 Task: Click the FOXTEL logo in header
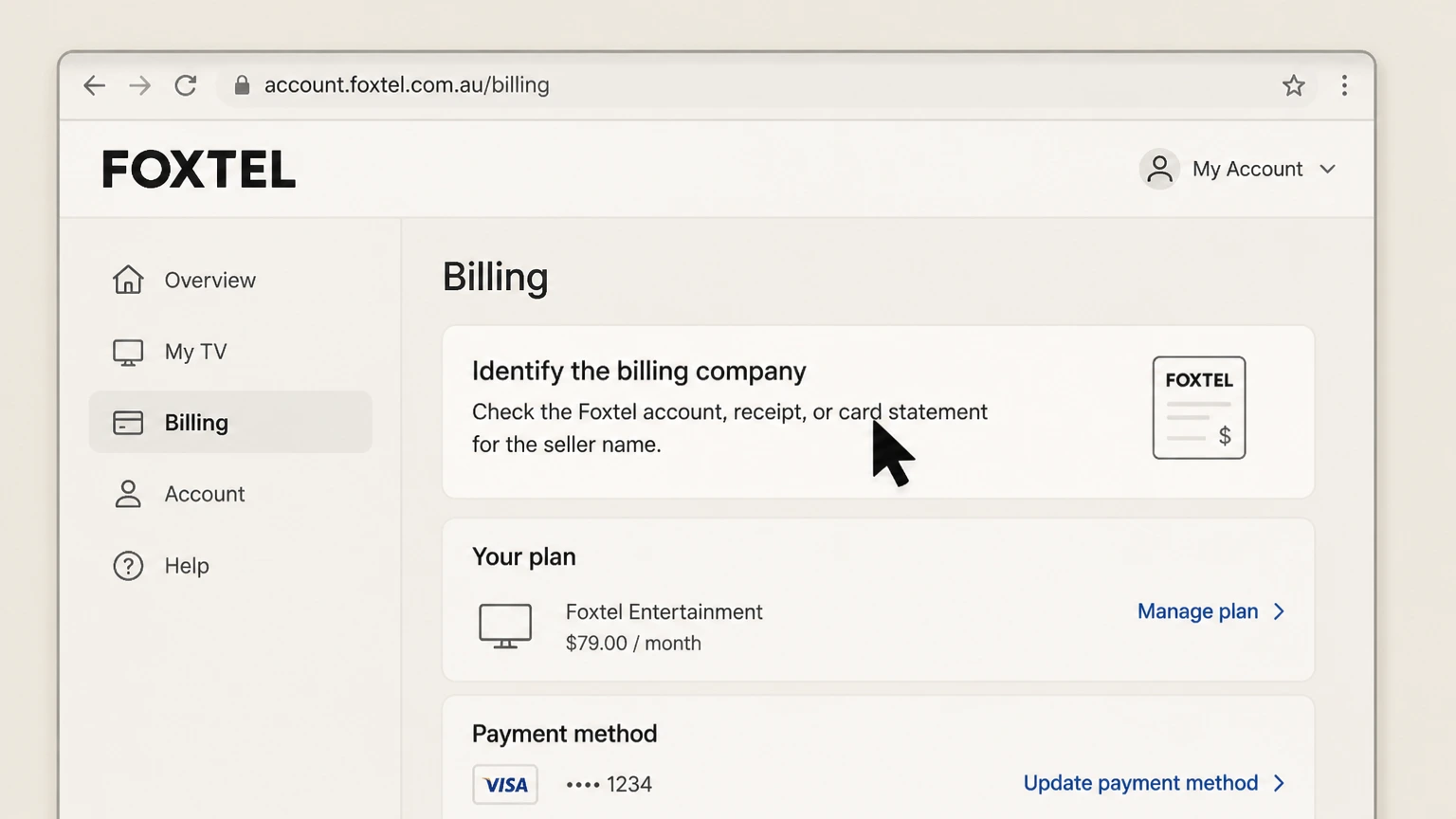tap(199, 170)
